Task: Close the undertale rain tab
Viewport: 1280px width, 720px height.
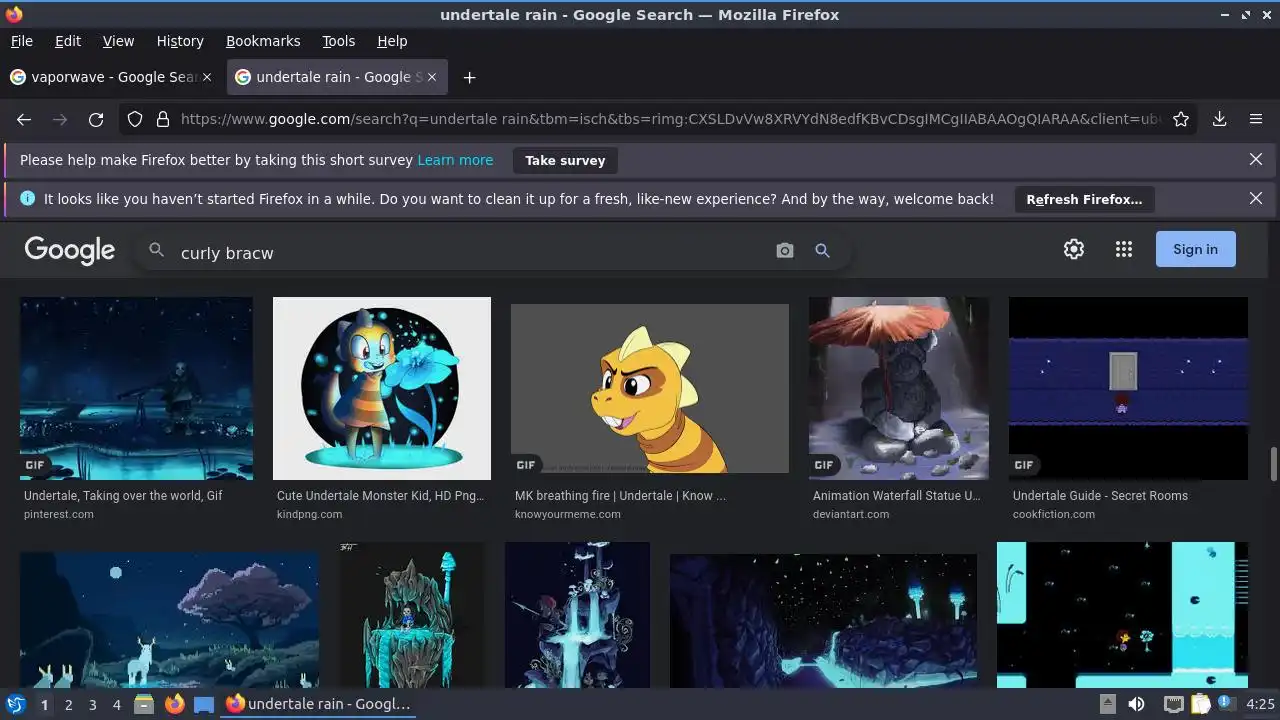Action: (x=432, y=77)
